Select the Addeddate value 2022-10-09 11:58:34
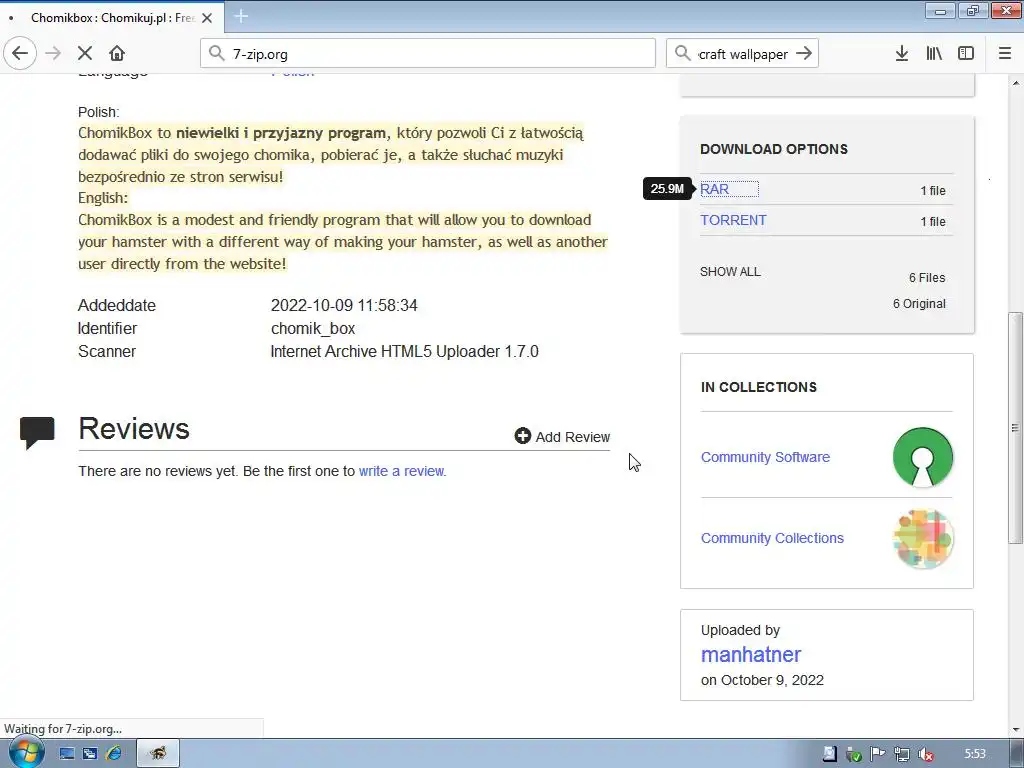The image size is (1024, 768). click(x=344, y=306)
